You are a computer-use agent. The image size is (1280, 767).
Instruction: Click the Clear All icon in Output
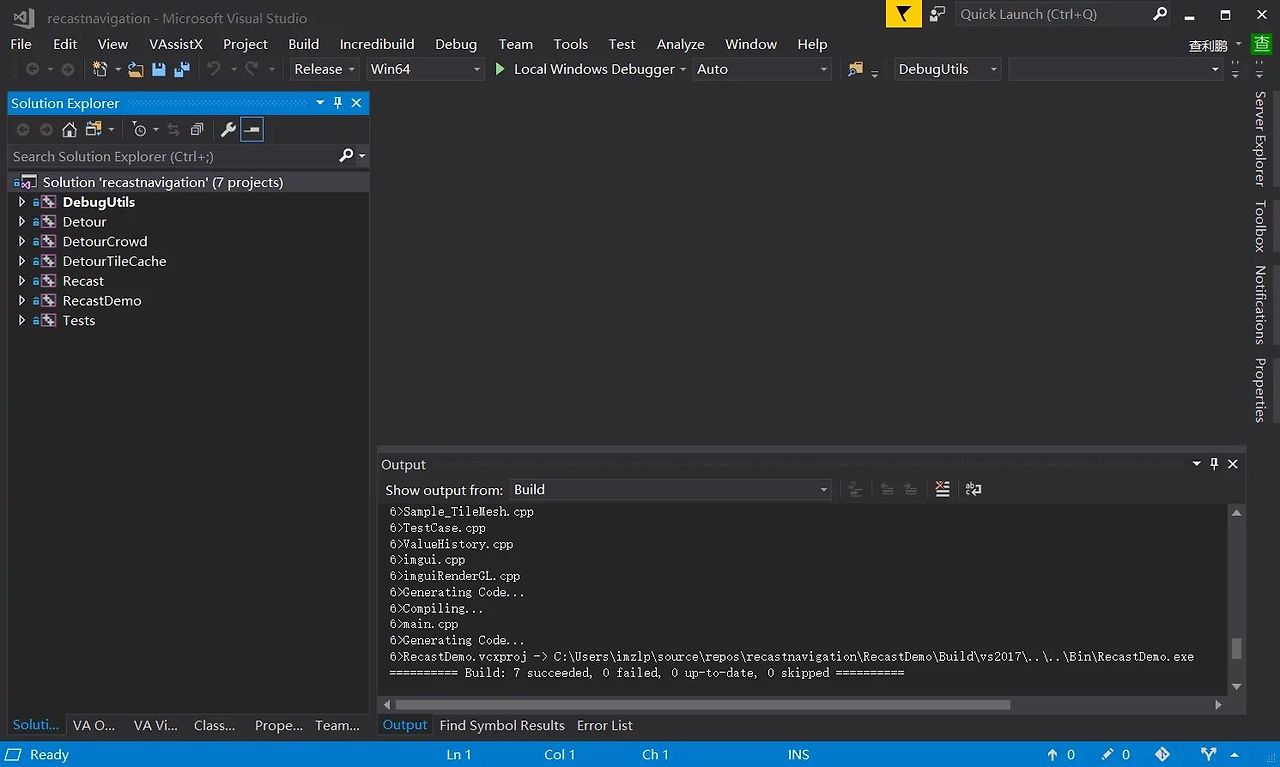pyautogui.click(x=942, y=489)
